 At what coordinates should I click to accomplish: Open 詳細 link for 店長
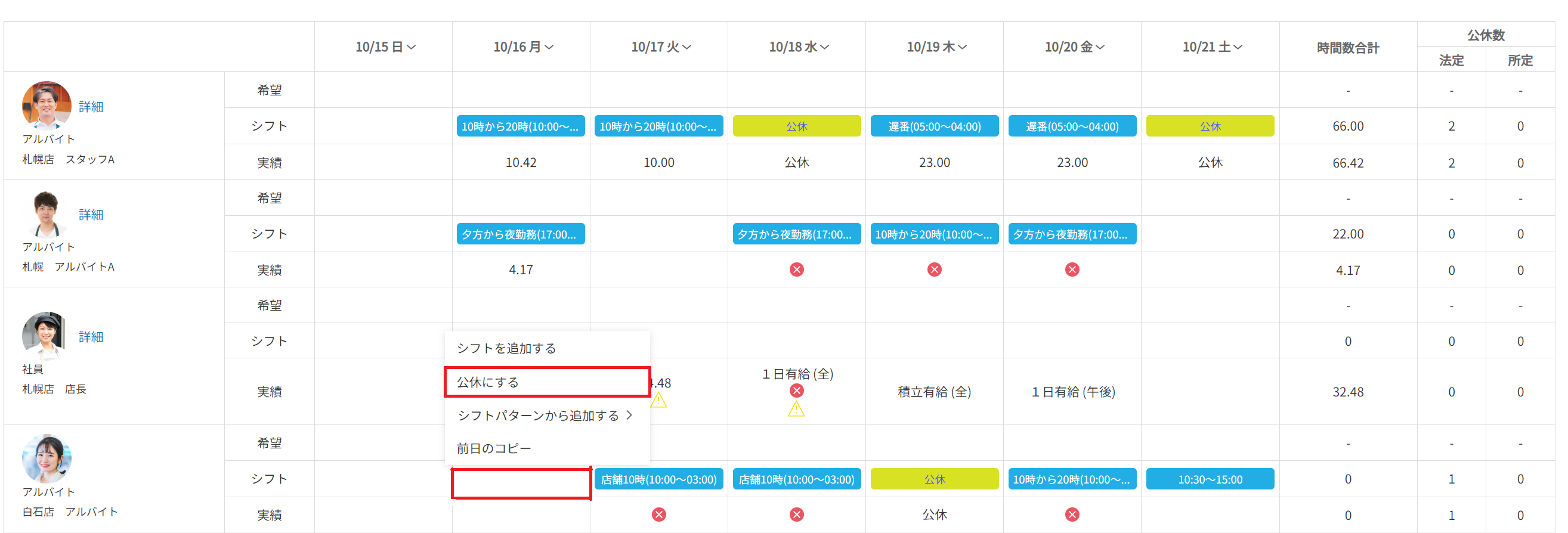tap(91, 337)
